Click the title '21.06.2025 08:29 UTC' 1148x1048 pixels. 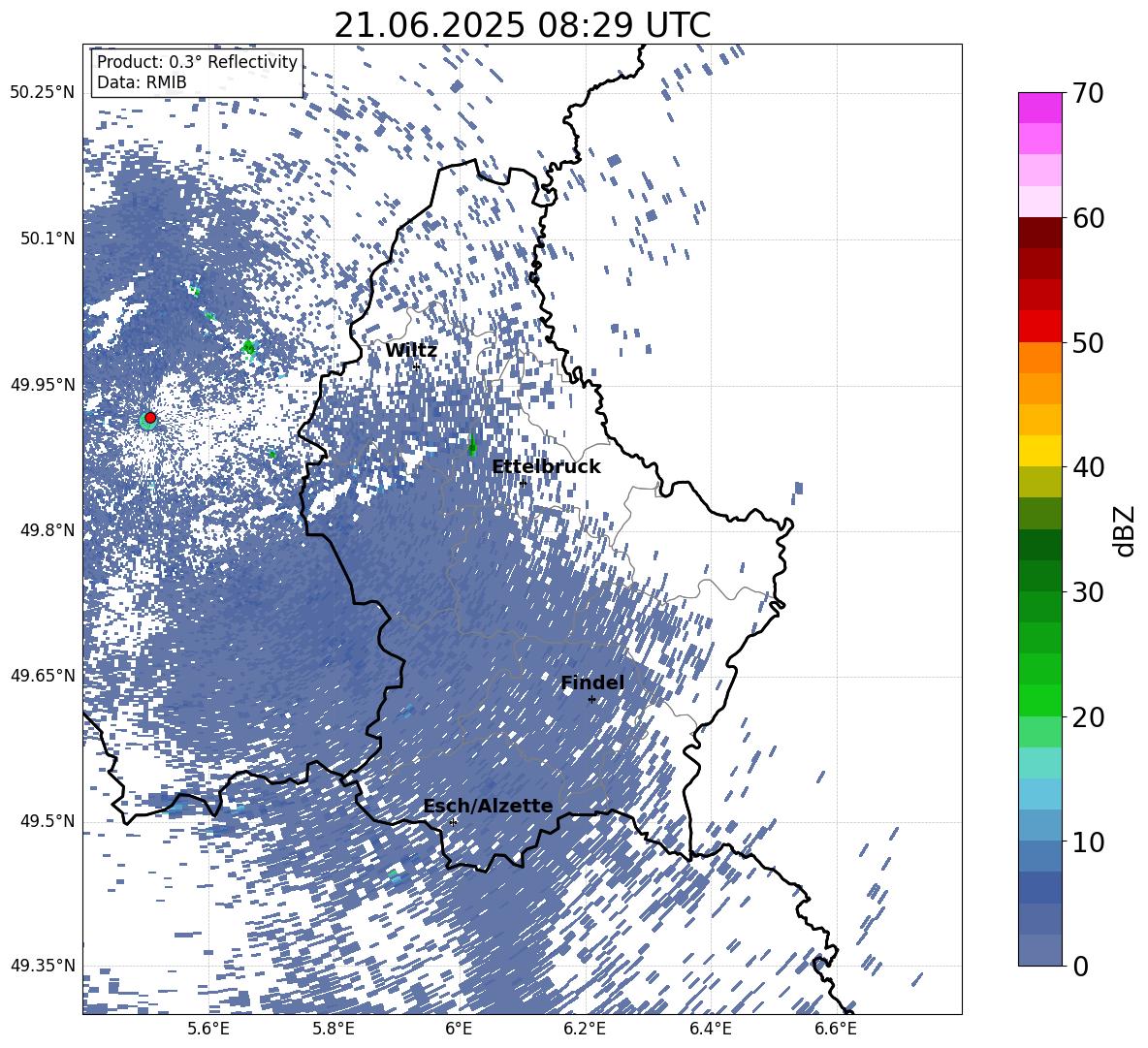click(523, 25)
